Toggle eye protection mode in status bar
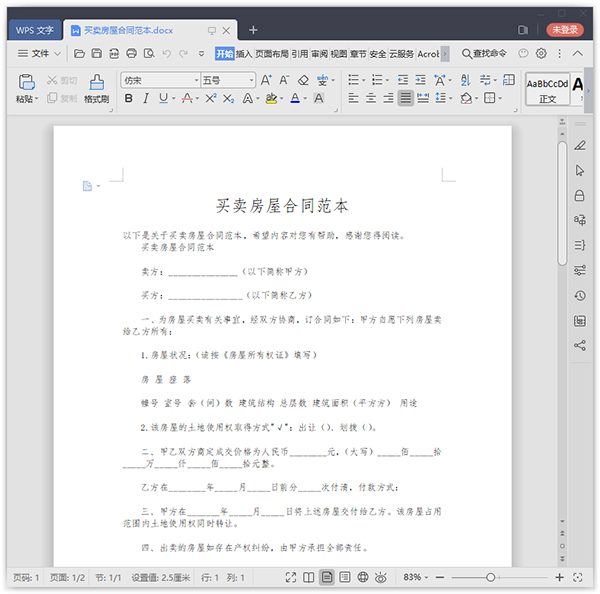 pyautogui.click(x=380, y=577)
